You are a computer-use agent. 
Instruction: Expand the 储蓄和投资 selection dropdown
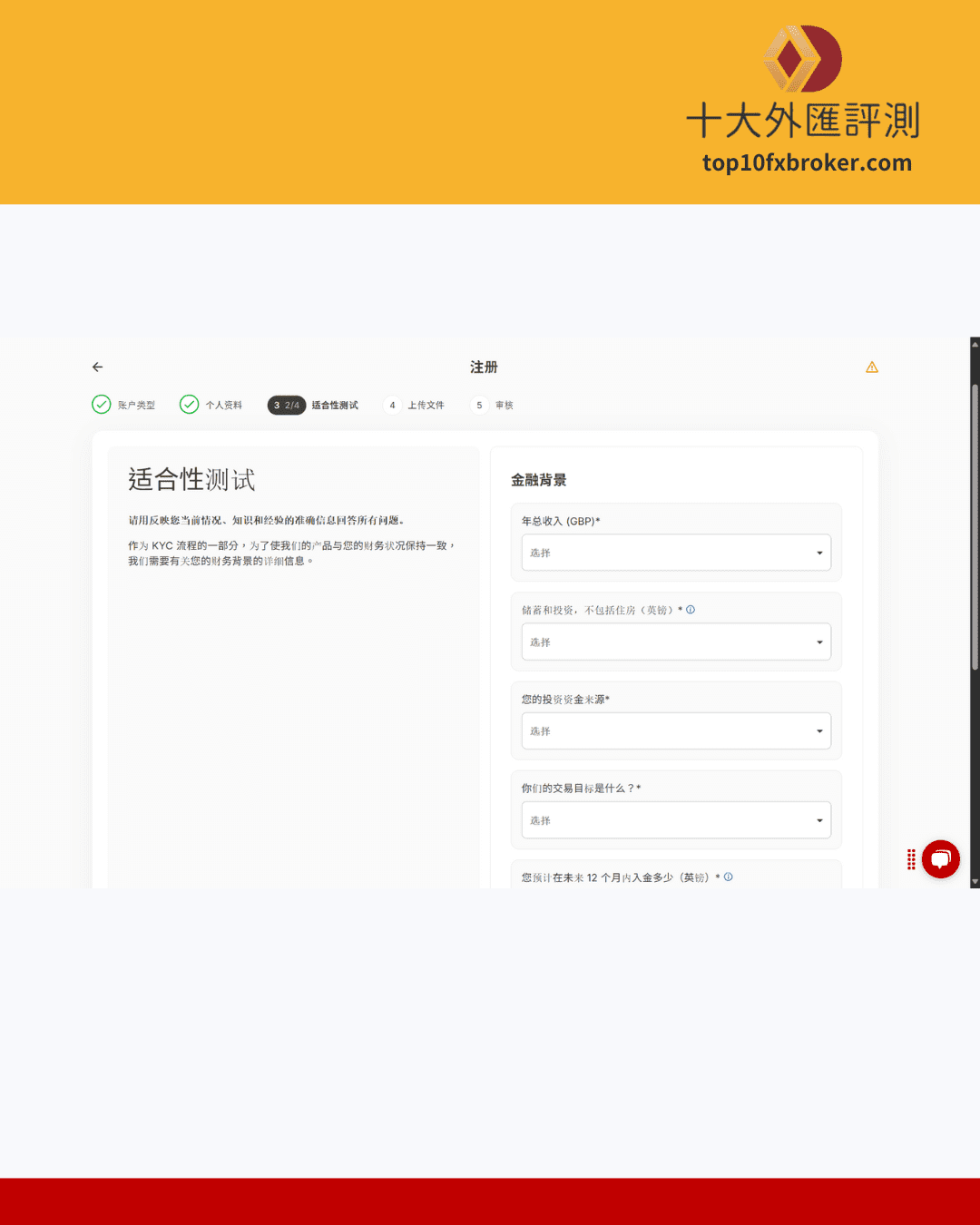pos(676,642)
